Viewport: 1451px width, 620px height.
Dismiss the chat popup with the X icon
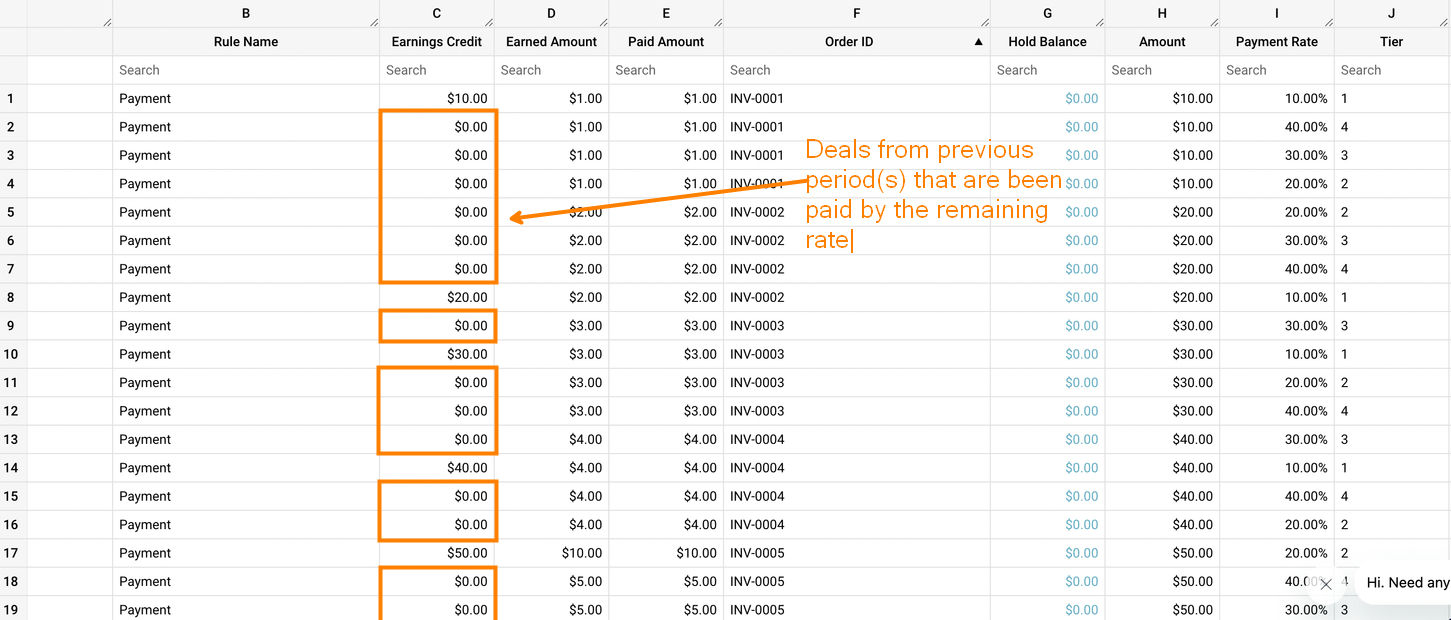tap(1326, 584)
